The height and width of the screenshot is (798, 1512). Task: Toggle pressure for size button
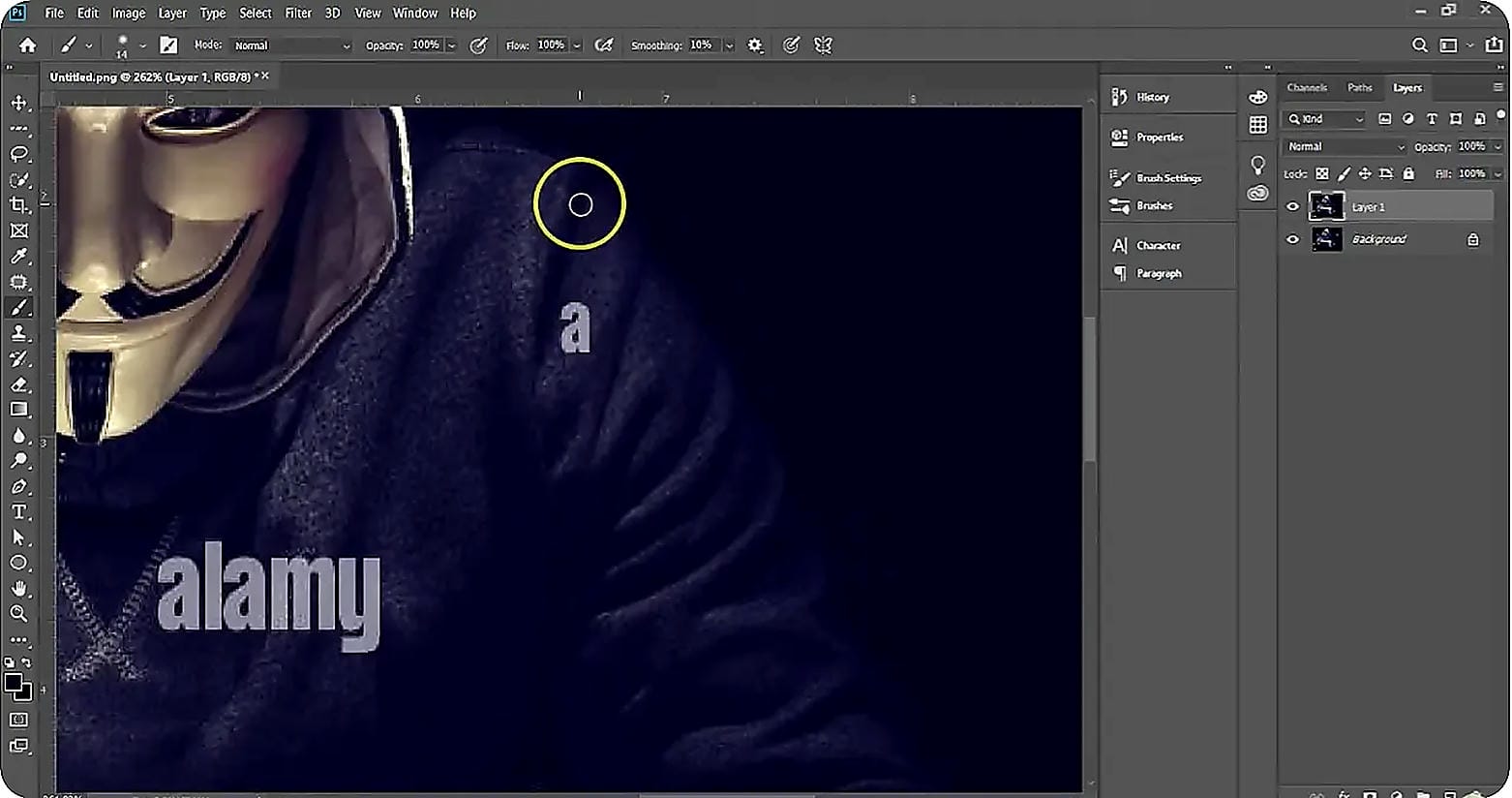tap(791, 46)
